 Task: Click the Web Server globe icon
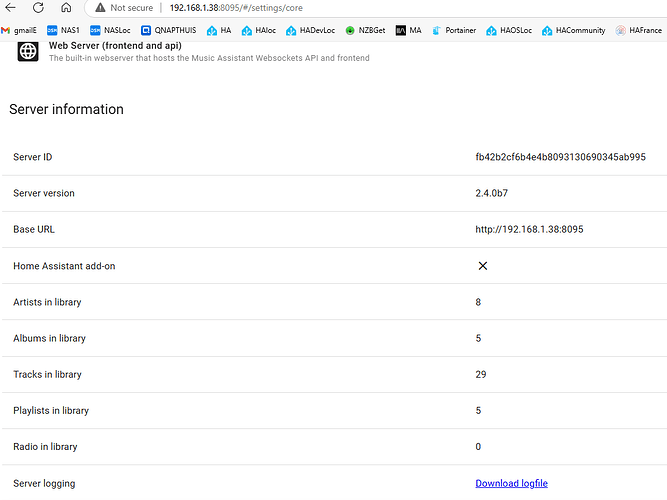[29, 51]
